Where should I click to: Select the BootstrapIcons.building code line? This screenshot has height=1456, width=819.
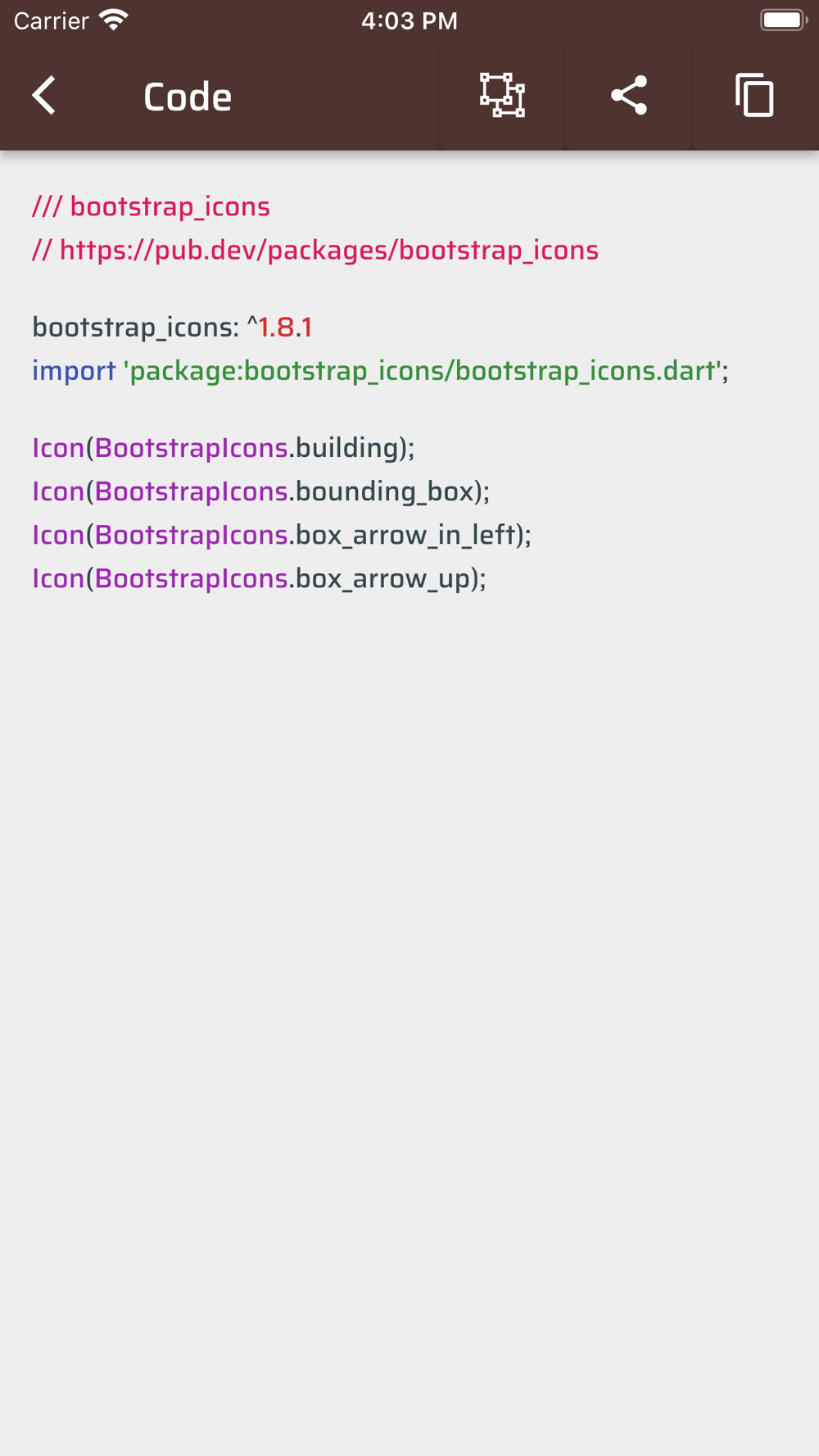click(x=224, y=448)
